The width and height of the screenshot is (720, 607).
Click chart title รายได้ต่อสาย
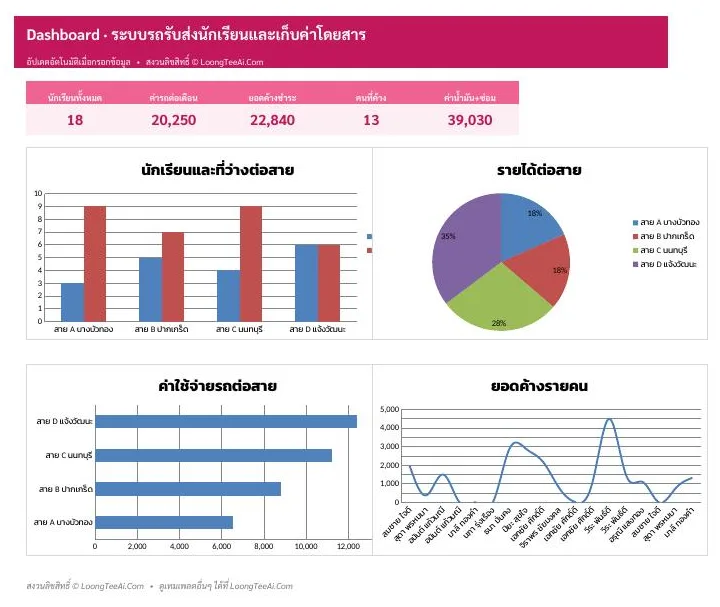point(539,170)
